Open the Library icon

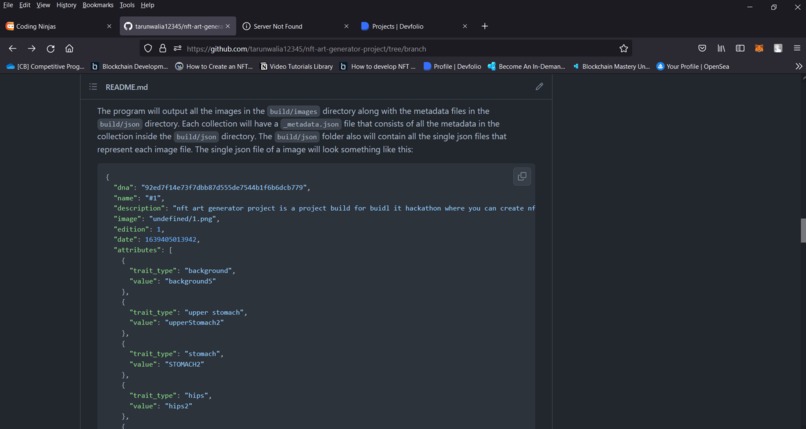[x=721, y=48]
